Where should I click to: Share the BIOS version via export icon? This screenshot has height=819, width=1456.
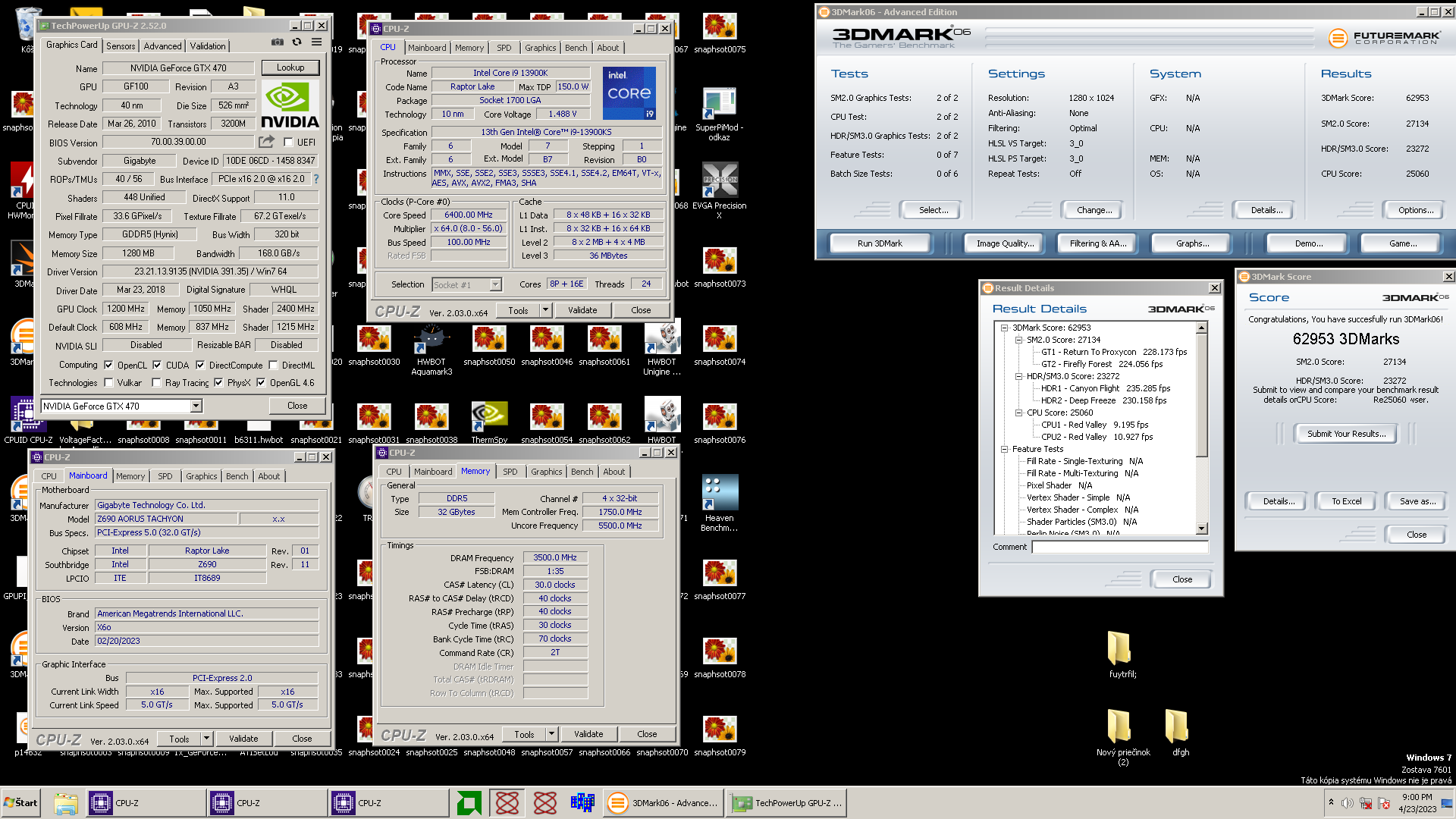[x=266, y=142]
